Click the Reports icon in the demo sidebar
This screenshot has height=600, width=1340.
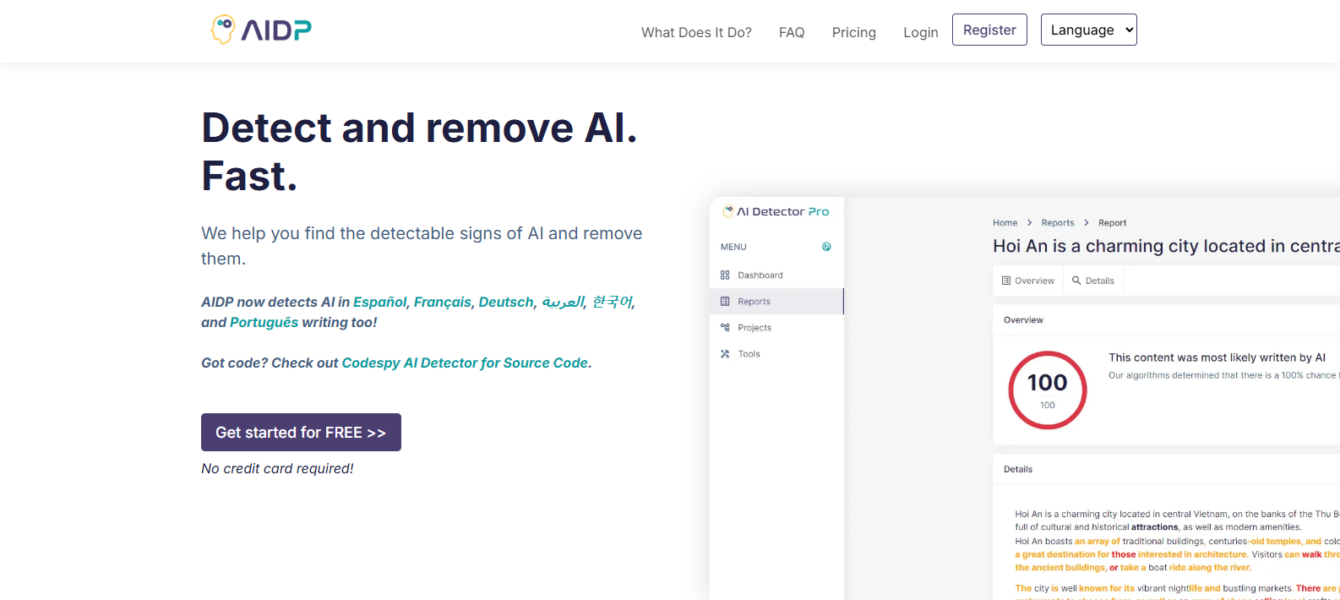pos(726,300)
